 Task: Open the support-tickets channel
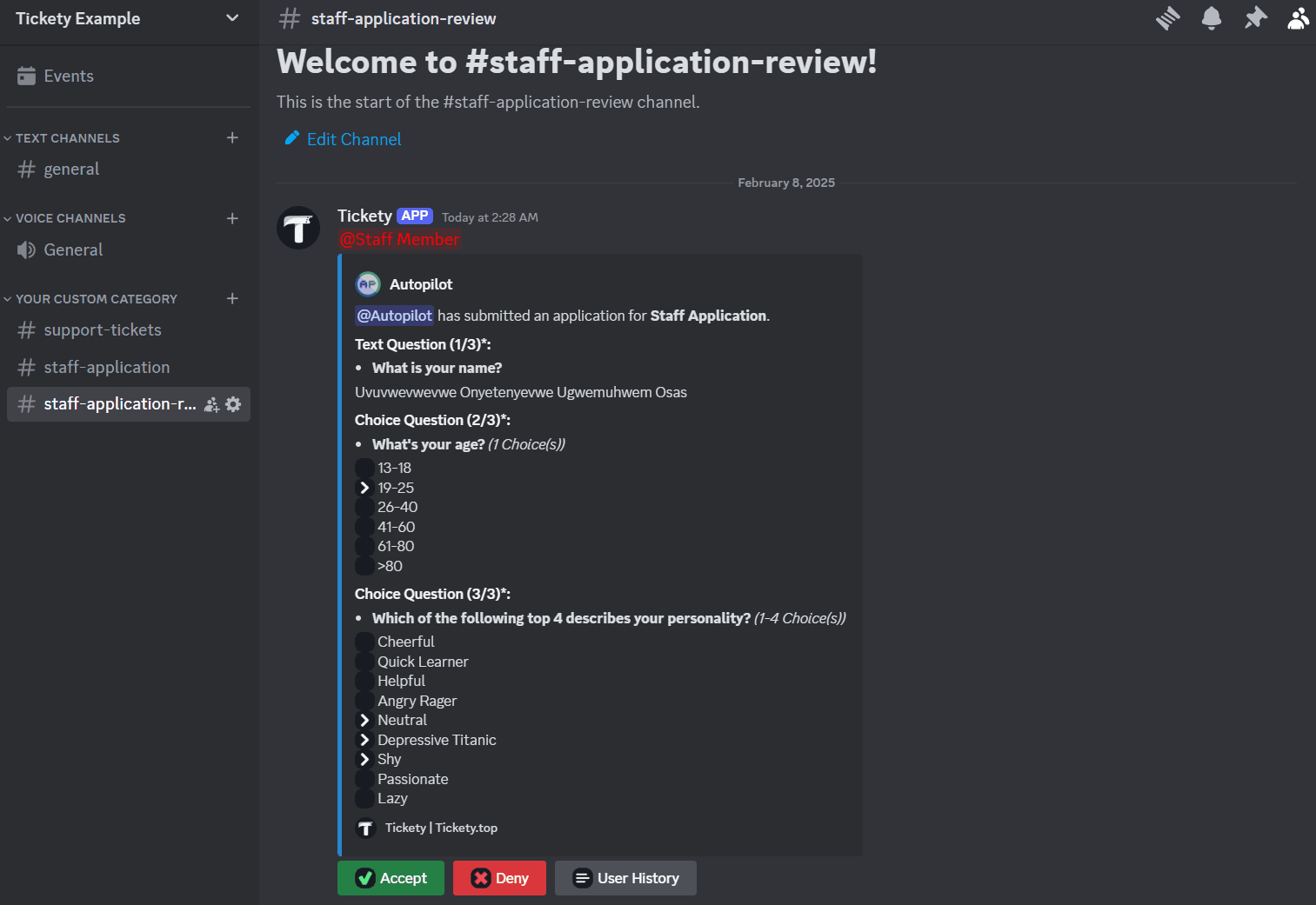click(x=102, y=329)
